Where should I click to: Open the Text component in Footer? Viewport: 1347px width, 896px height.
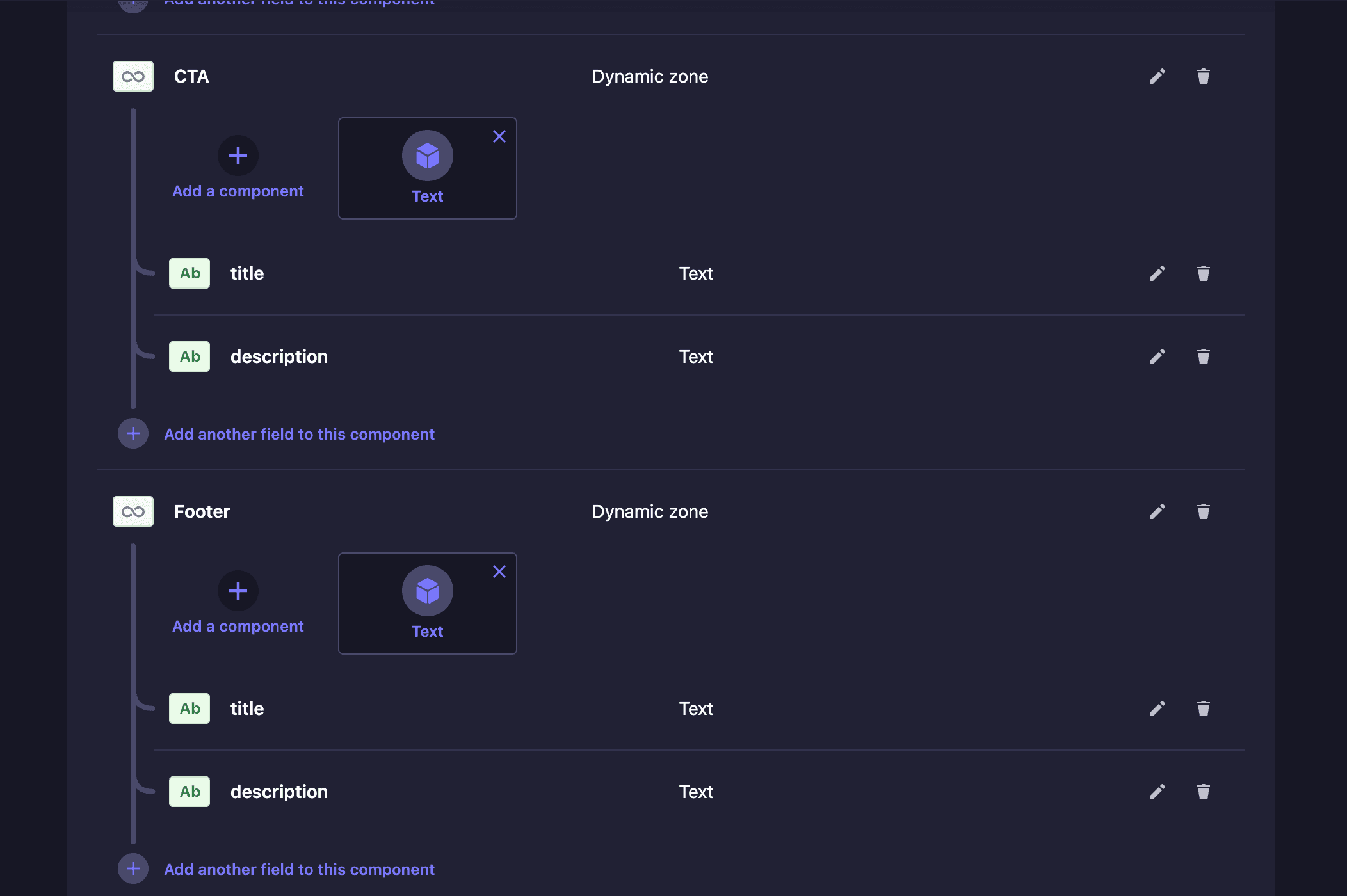[427, 604]
